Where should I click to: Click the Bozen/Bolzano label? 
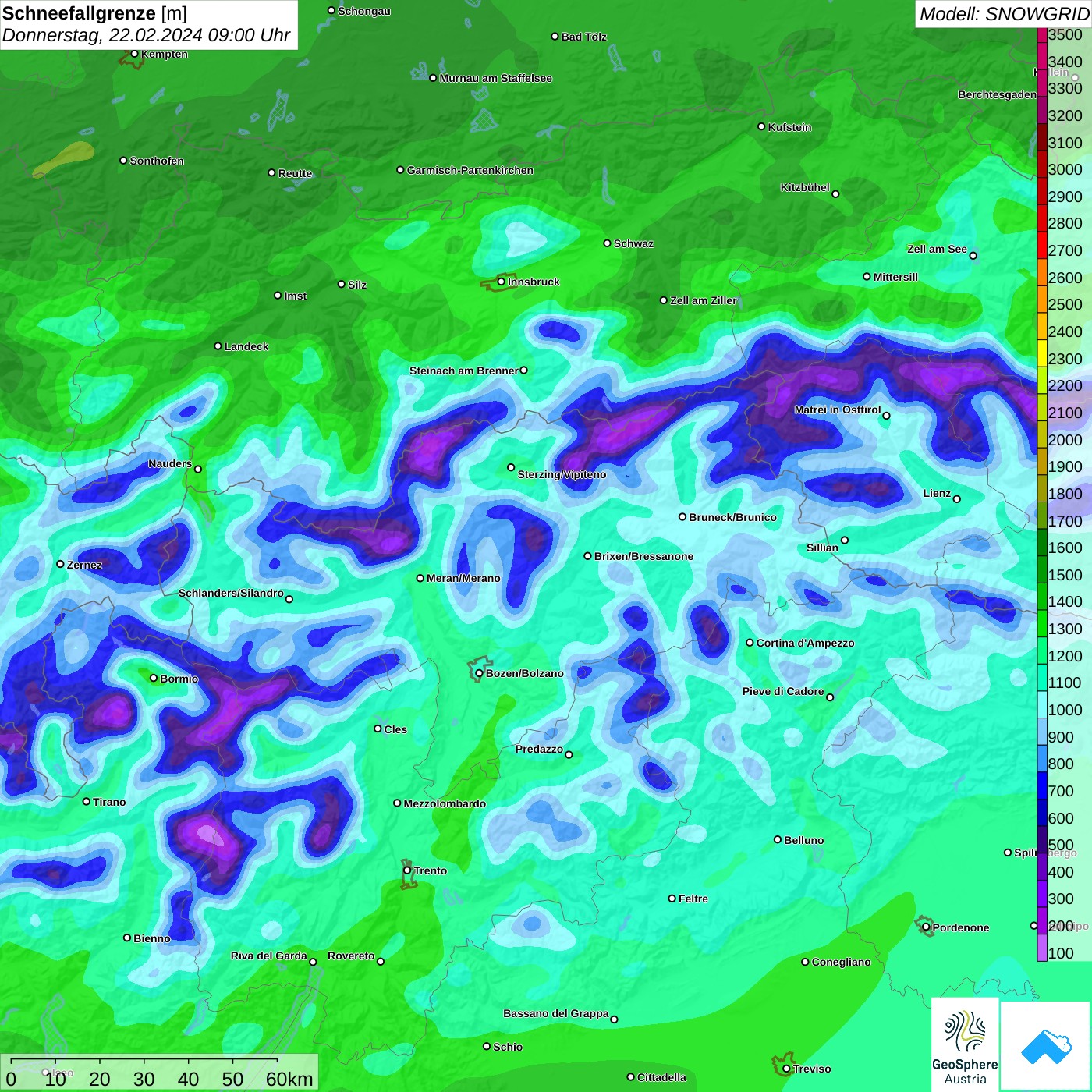pyautogui.click(x=524, y=673)
